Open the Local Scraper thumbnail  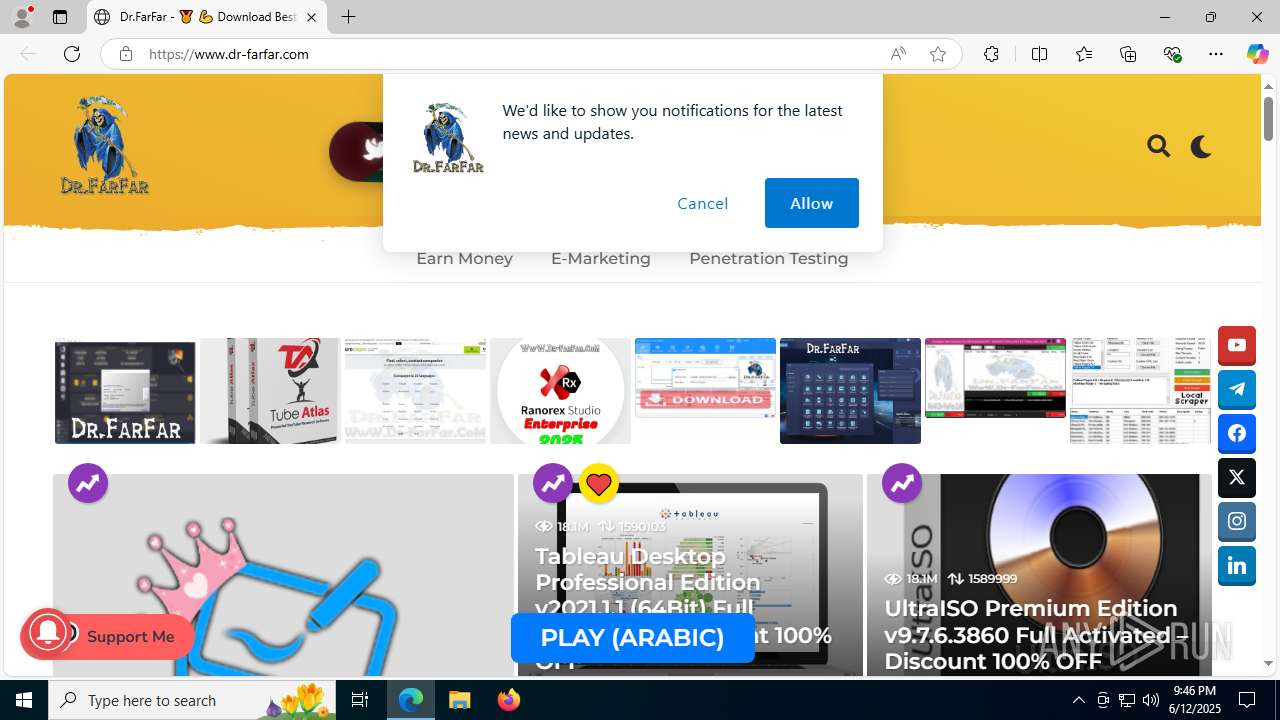tap(1140, 391)
